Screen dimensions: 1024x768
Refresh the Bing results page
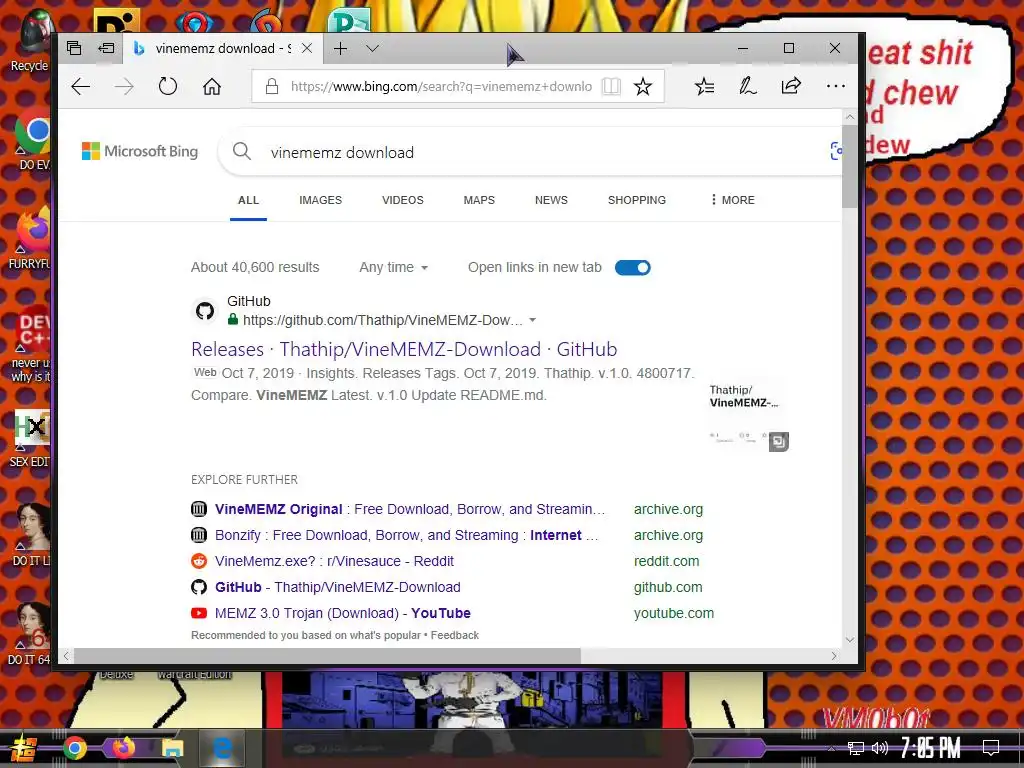[x=168, y=86]
